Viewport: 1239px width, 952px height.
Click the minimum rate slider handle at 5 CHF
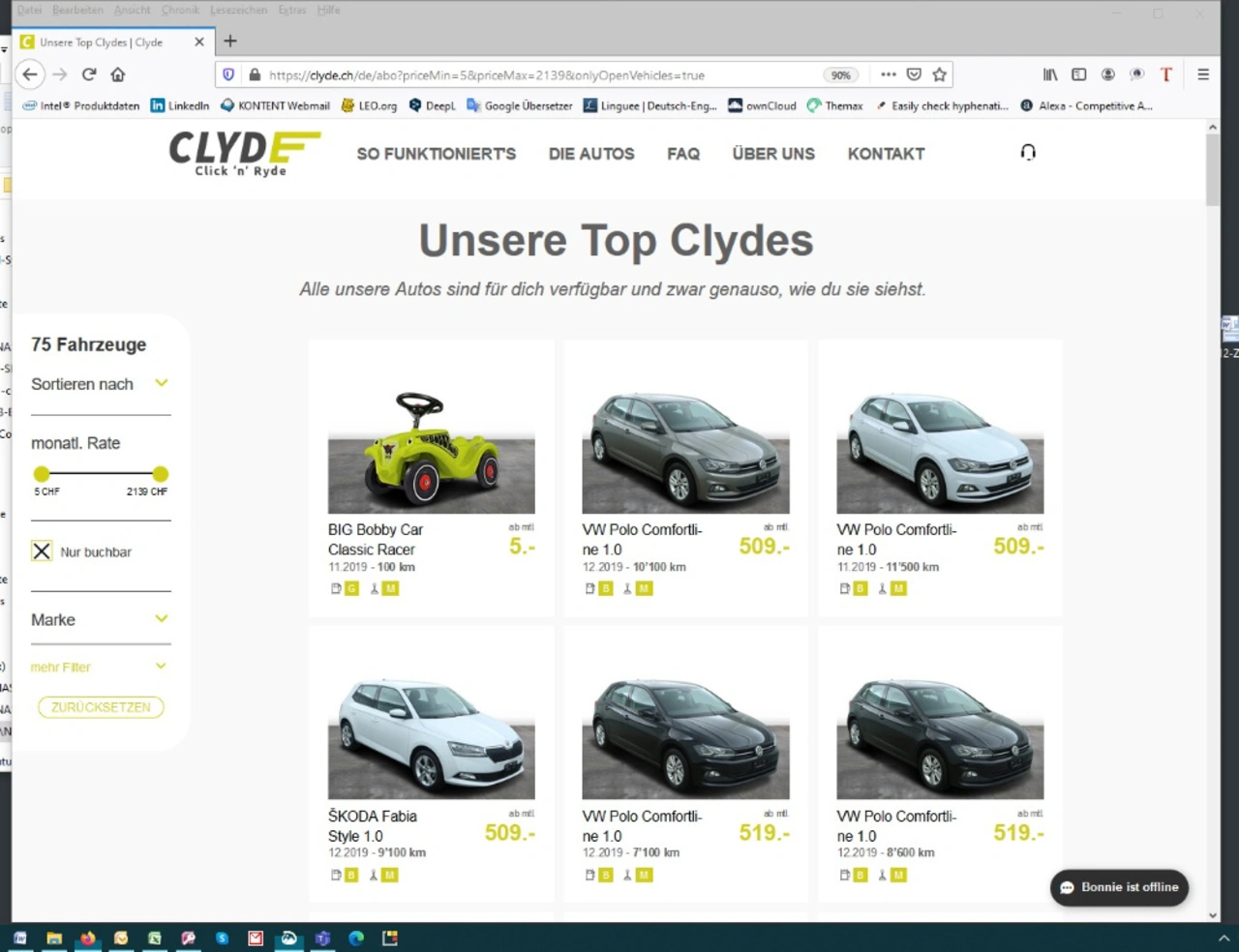(41, 473)
